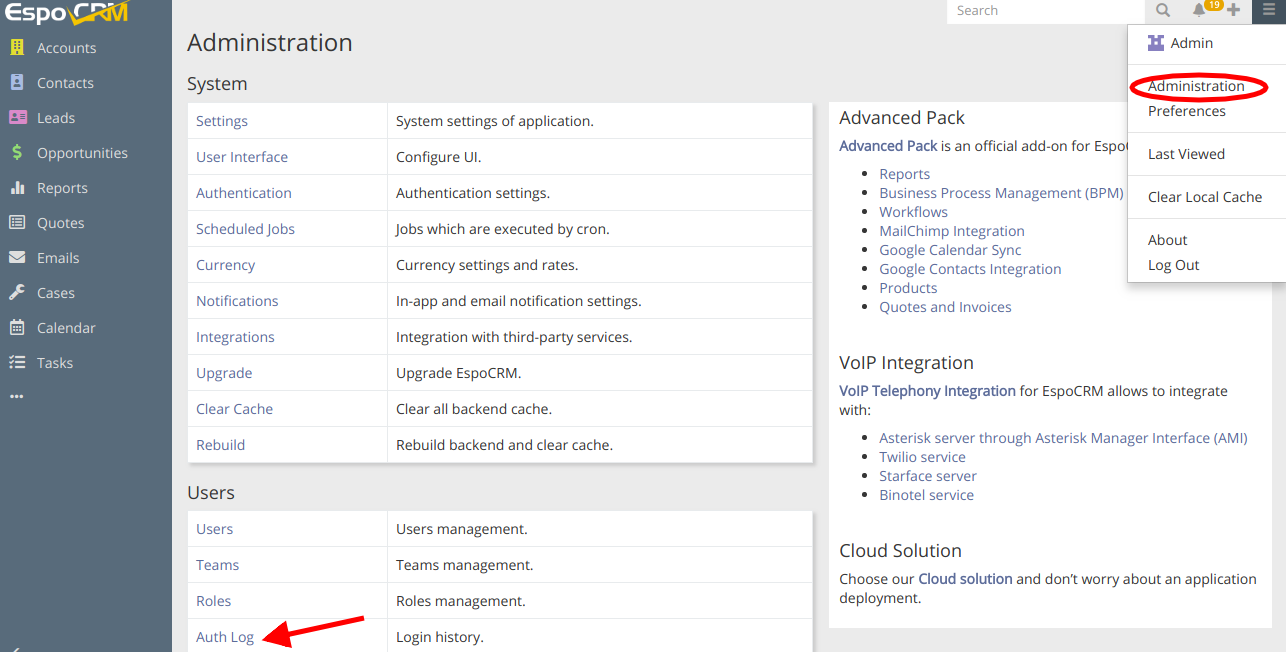This screenshot has height=652, width=1286.
Task: Click the Upgrade link
Action: (x=224, y=373)
